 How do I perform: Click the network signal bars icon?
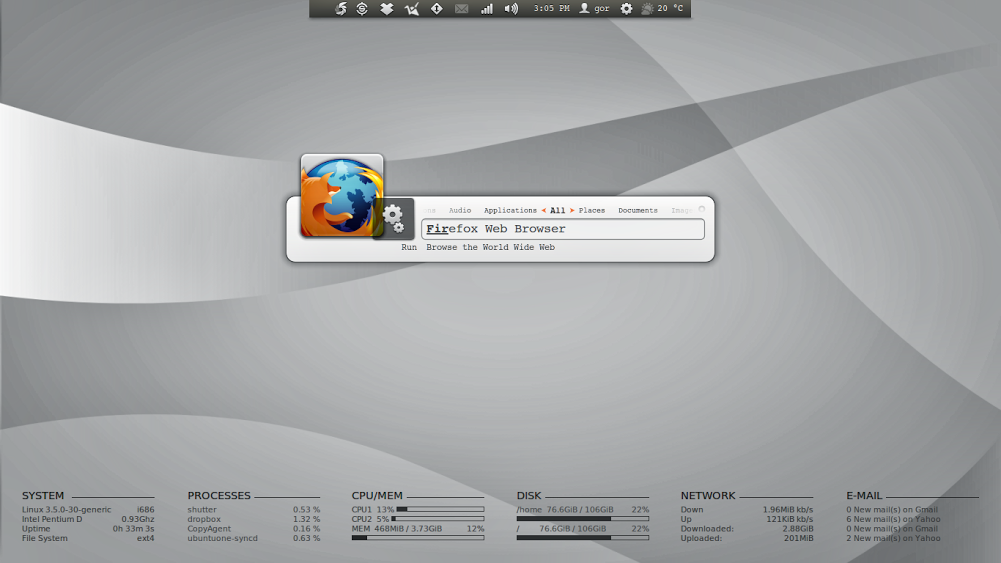[x=486, y=8]
